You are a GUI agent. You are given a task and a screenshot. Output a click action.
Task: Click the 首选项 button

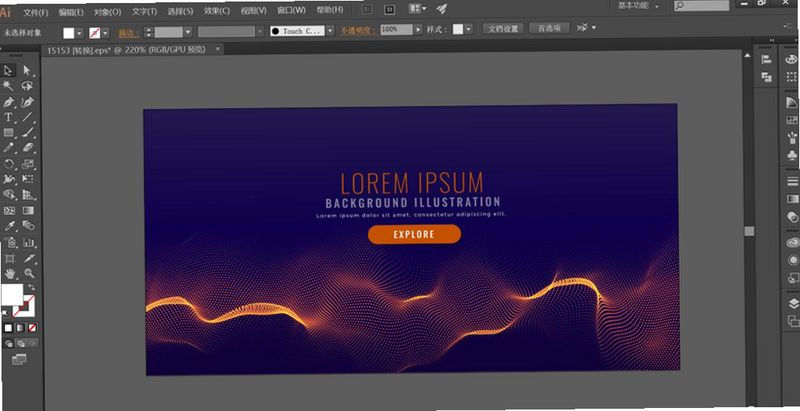click(549, 29)
